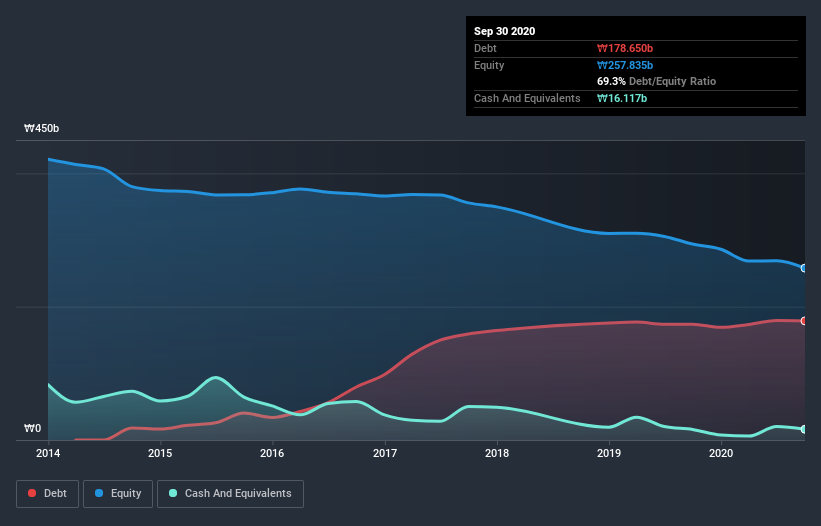Toggle the Debt legend button
The height and width of the screenshot is (526, 821).
(x=47, y=494)
